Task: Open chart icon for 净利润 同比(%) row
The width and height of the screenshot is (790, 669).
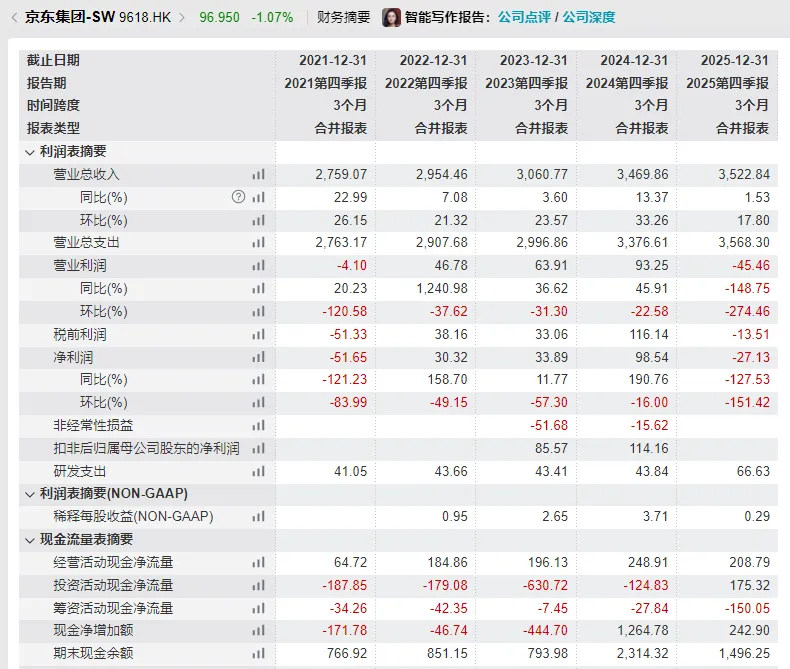Action: coord(258,379)
